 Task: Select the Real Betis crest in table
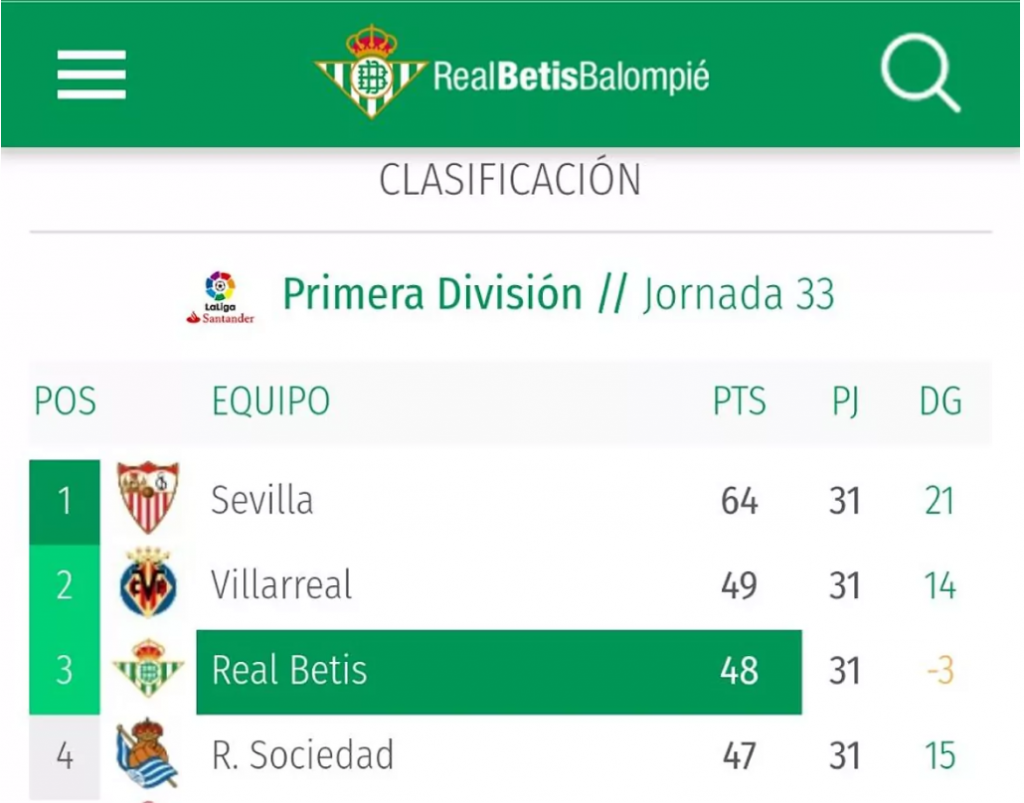(149, 668)
